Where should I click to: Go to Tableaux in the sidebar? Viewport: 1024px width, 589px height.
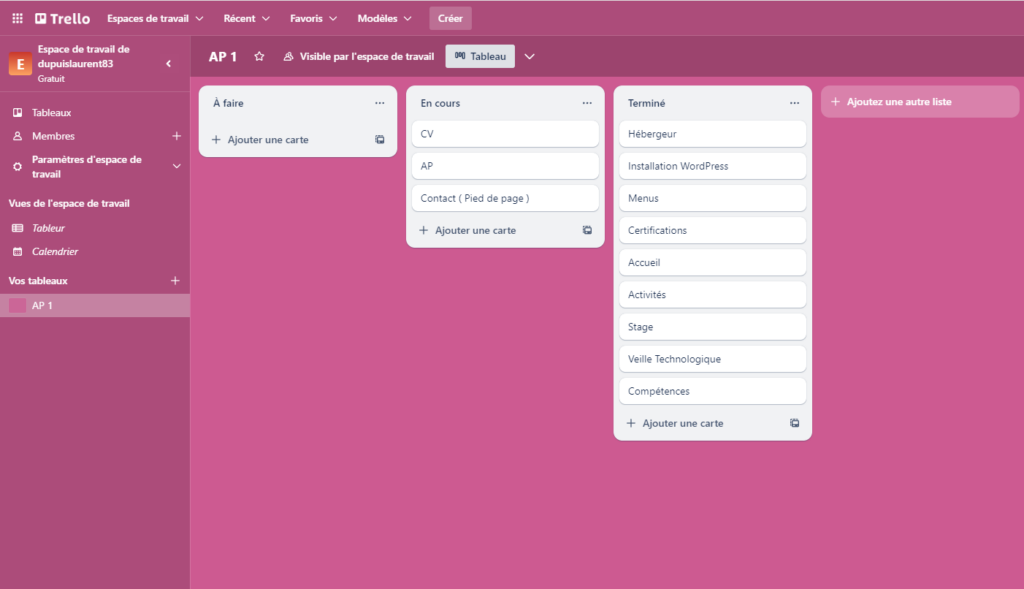click(x=51, y=113)
